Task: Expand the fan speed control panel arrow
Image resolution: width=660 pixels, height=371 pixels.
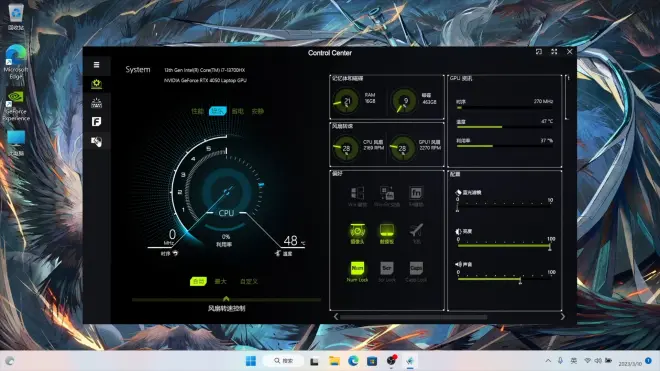Action: point(226,299)
